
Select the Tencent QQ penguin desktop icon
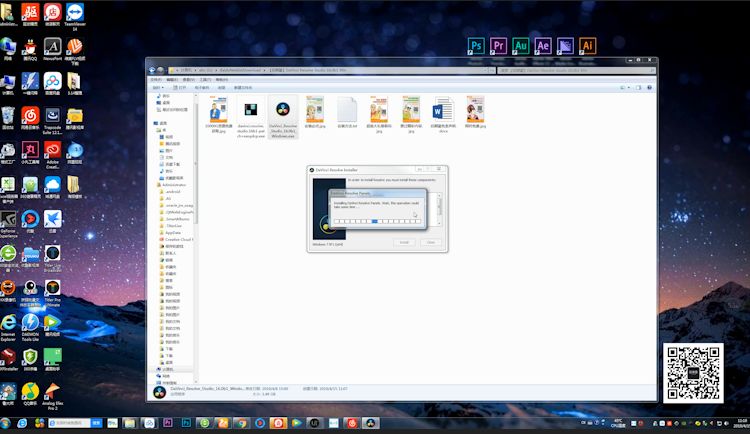(30, 50)
